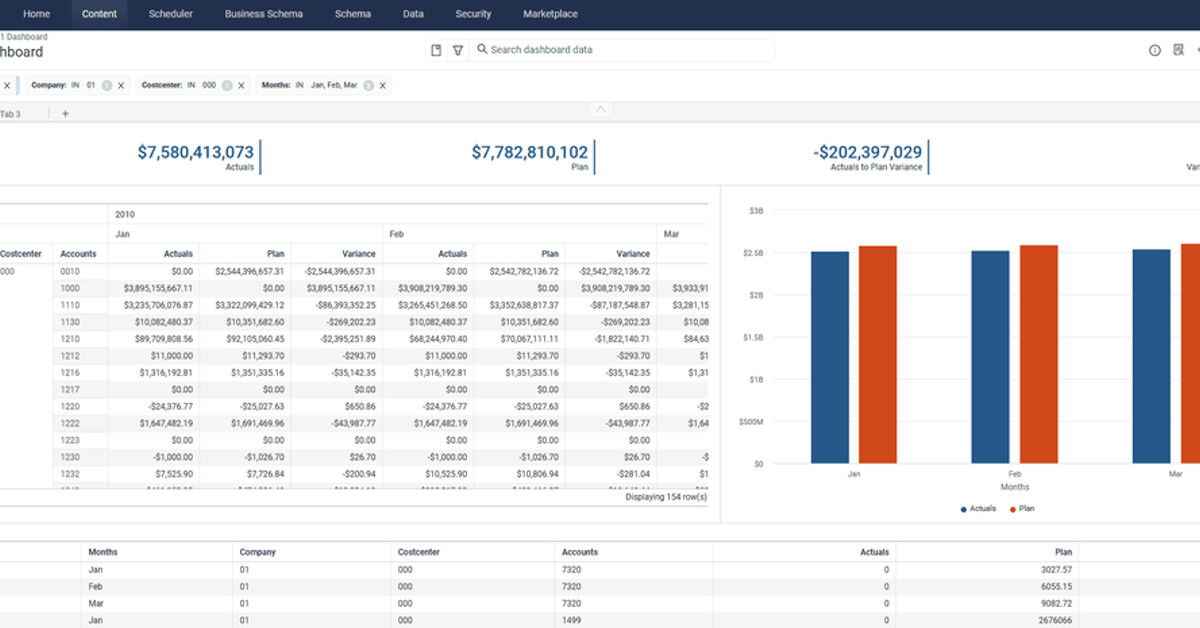Open the Security menu
Screen dimensions: 1200x628
pos(473,14)
